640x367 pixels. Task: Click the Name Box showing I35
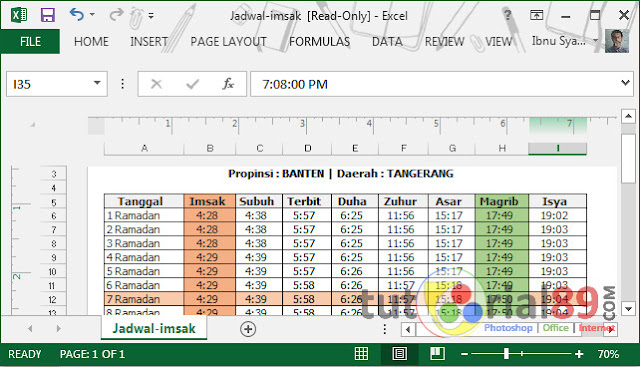[x=57, y=84]
